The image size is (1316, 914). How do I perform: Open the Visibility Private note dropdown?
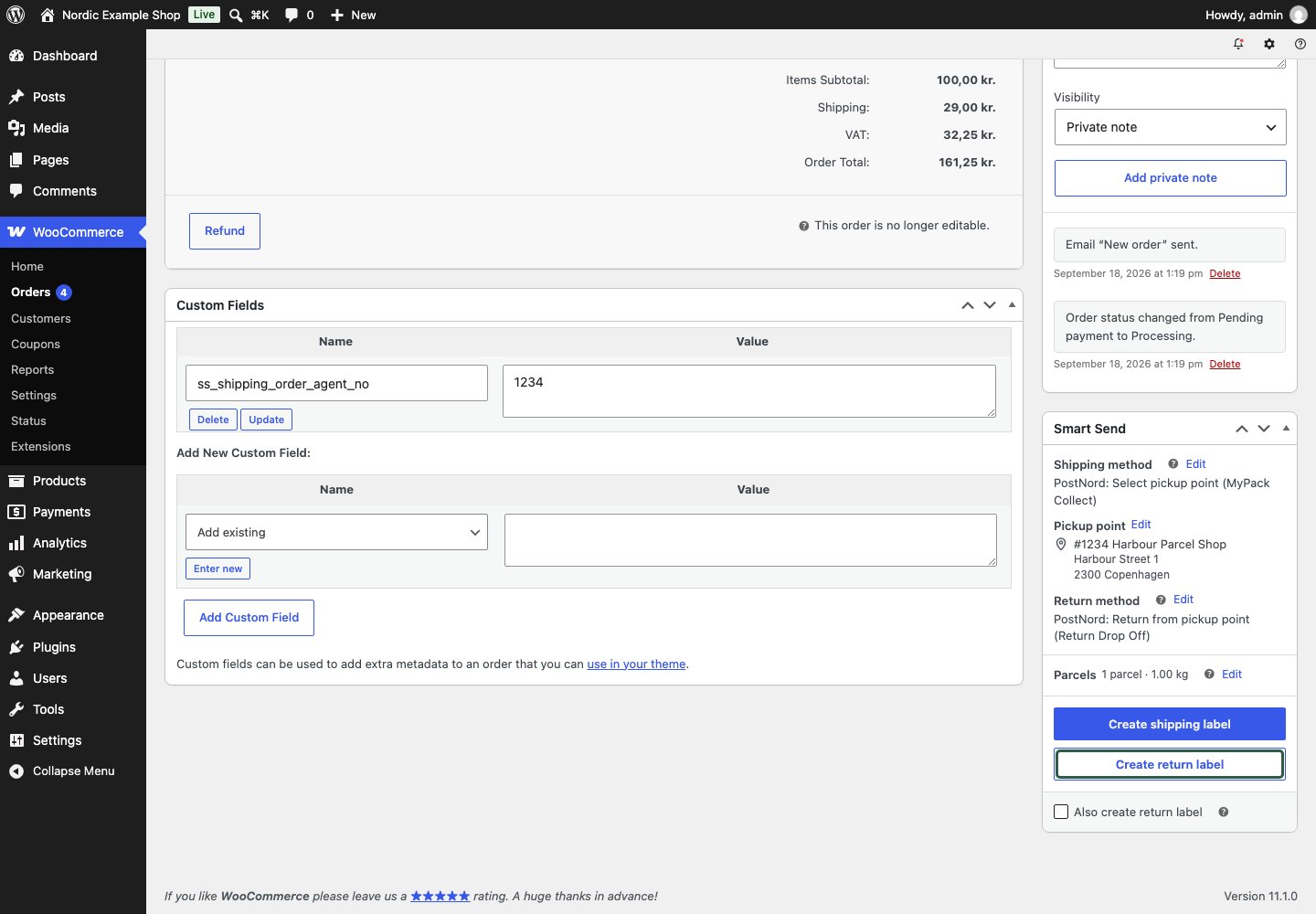[x=1170, y=127]
